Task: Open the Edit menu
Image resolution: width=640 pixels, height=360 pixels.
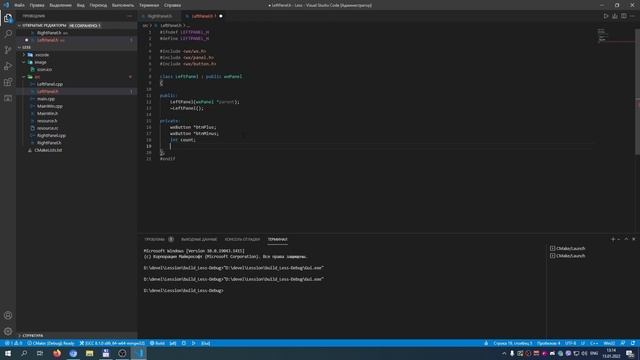Action: coord(37,5)
